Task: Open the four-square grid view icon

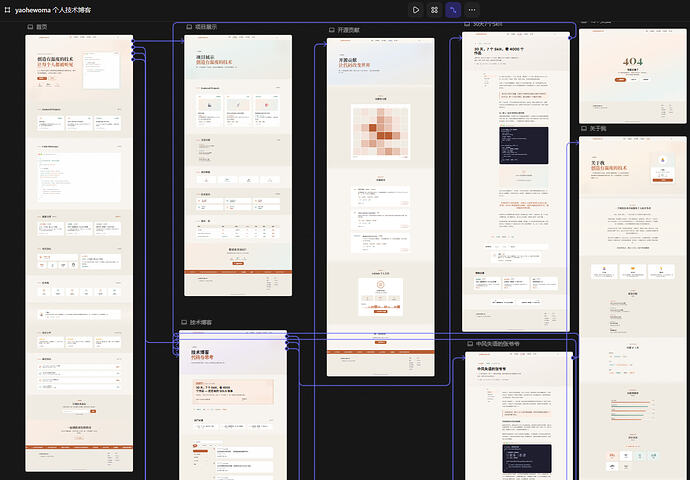Action: coord(434,10)
